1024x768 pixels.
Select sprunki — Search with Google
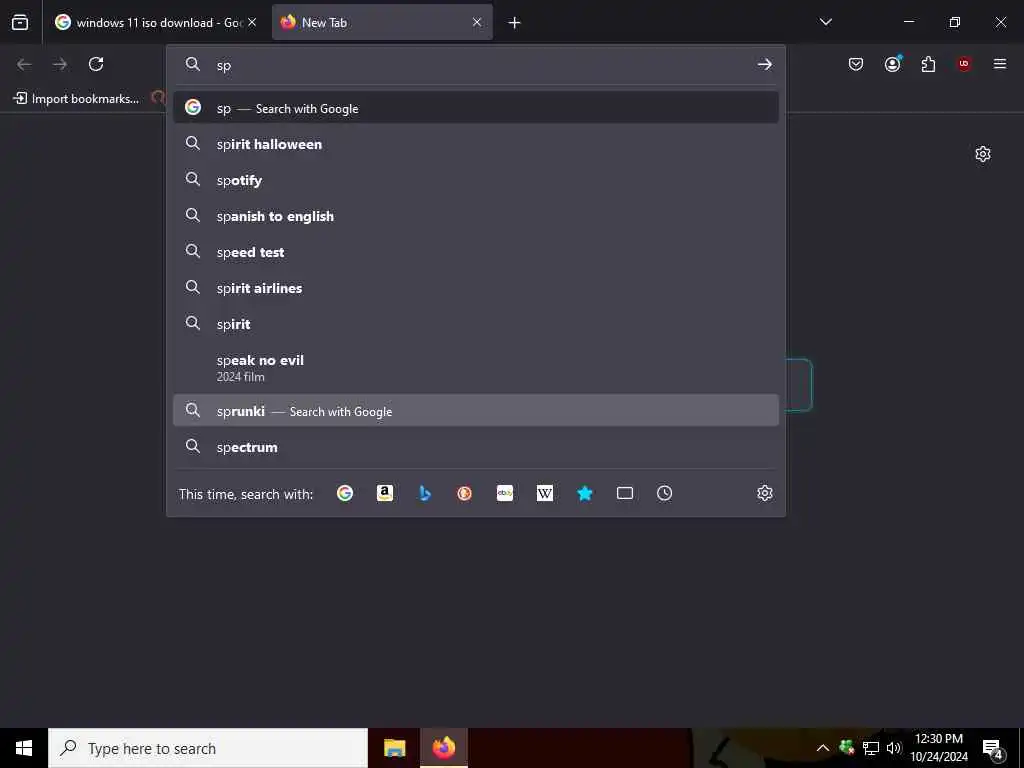(476, 411)
